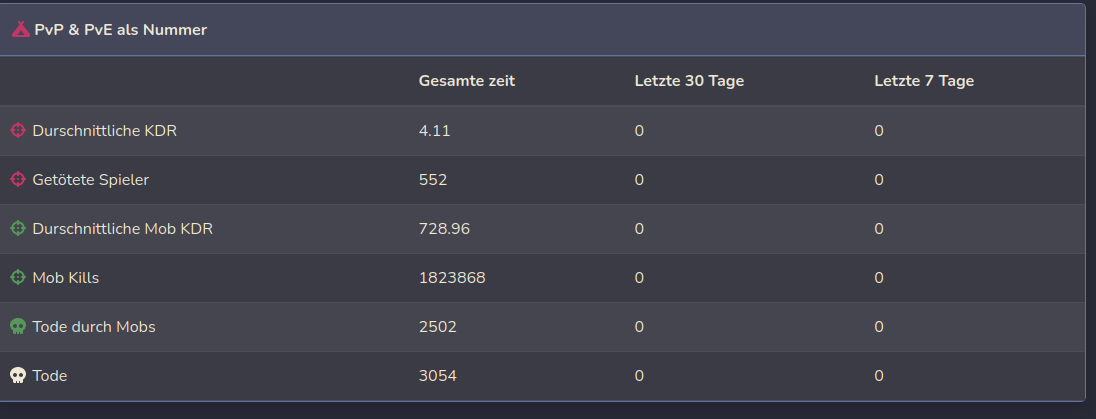
Task: Click the PvP & PvE als Nummer title
Action: [120, 30]
